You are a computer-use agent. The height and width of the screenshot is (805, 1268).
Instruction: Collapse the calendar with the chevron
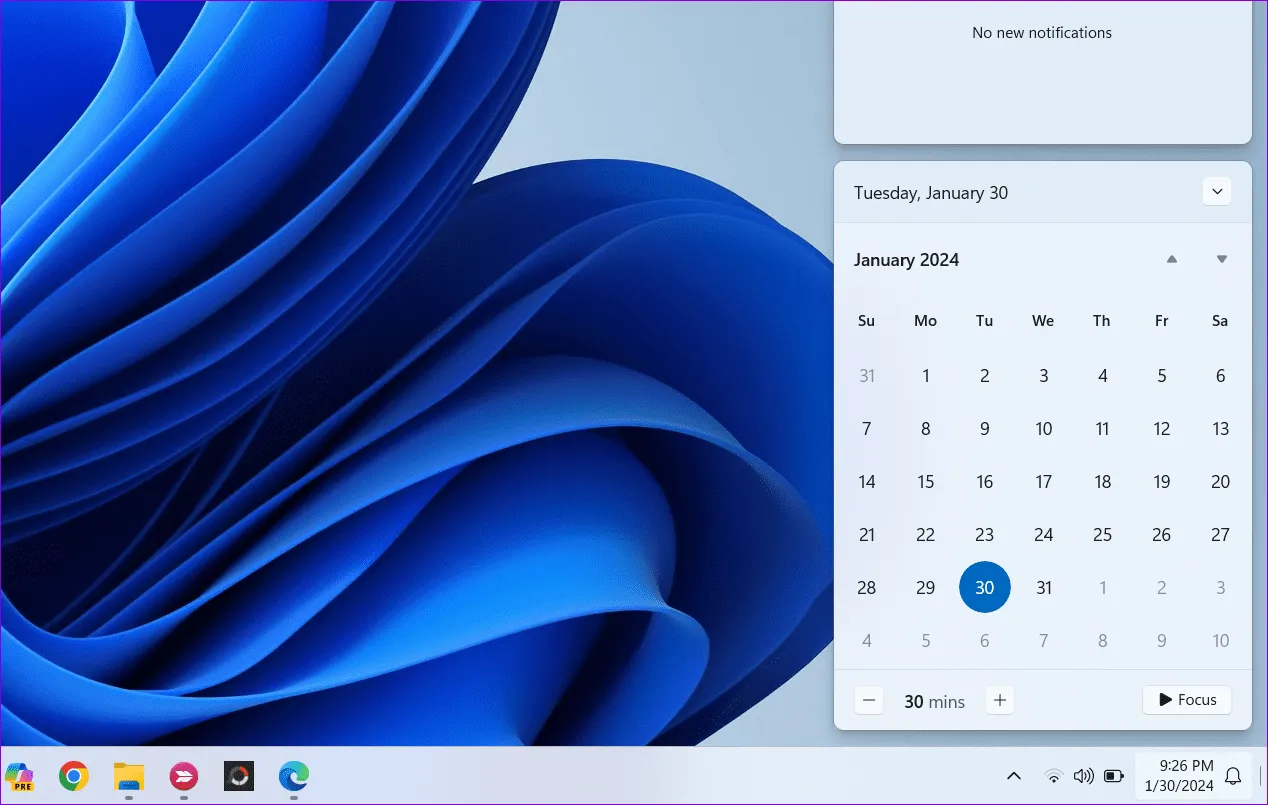(x=1217, y=191)
